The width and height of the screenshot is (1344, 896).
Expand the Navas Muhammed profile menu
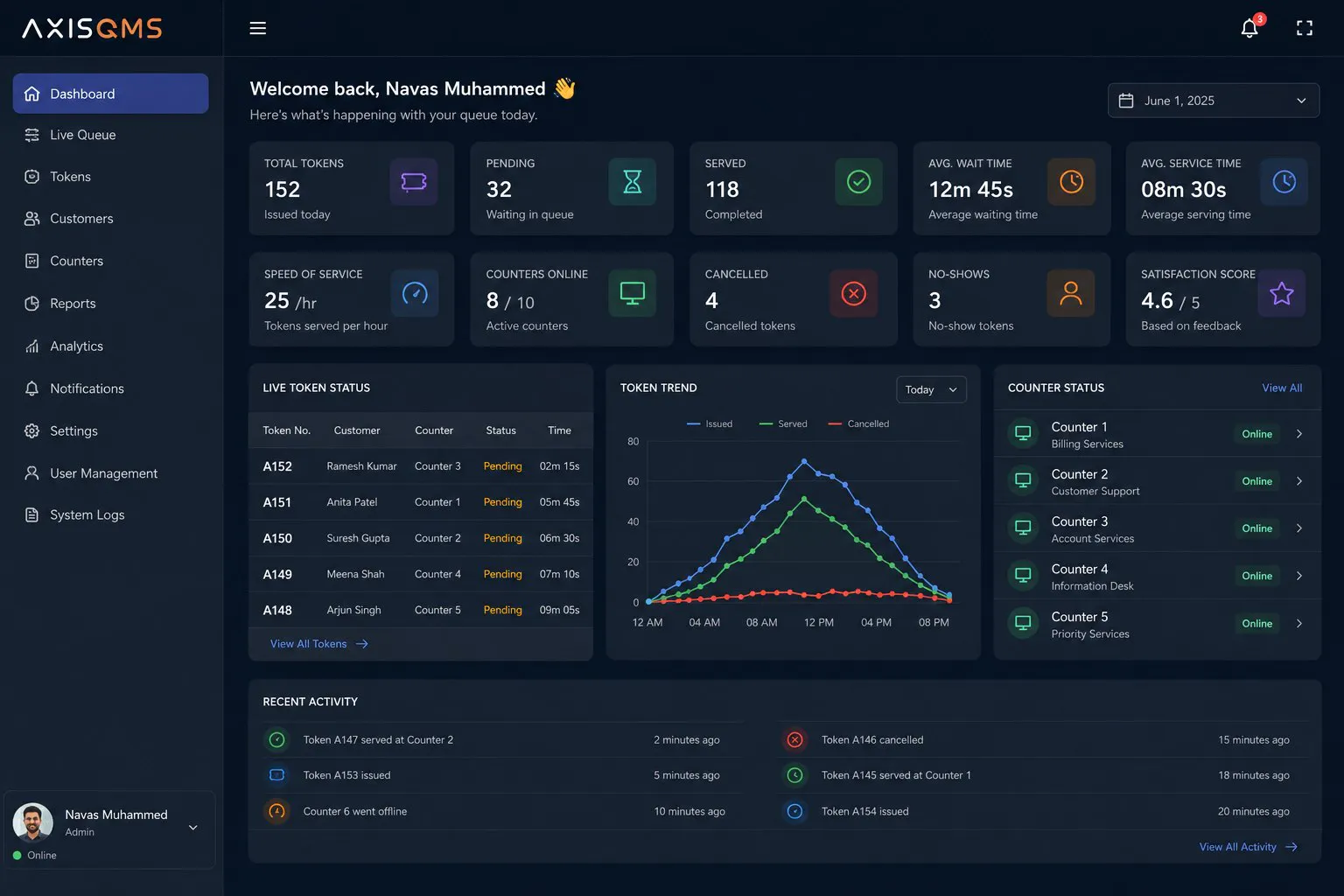tap(193, 828)
